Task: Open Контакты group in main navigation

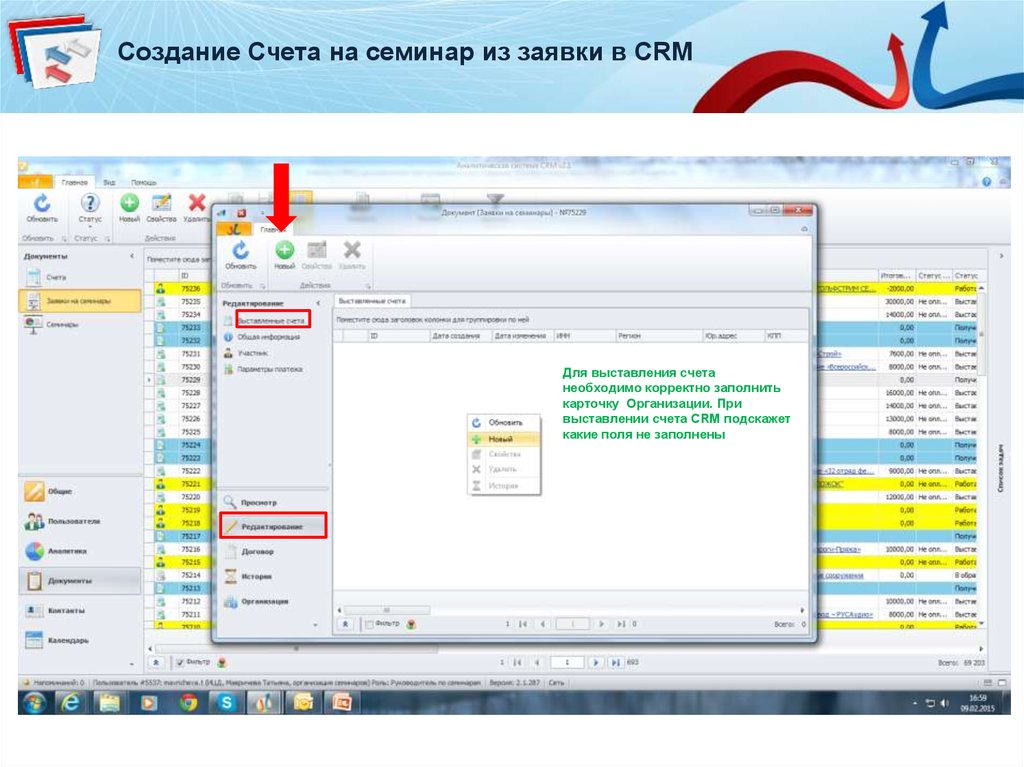Action: (x=66, y=611)
